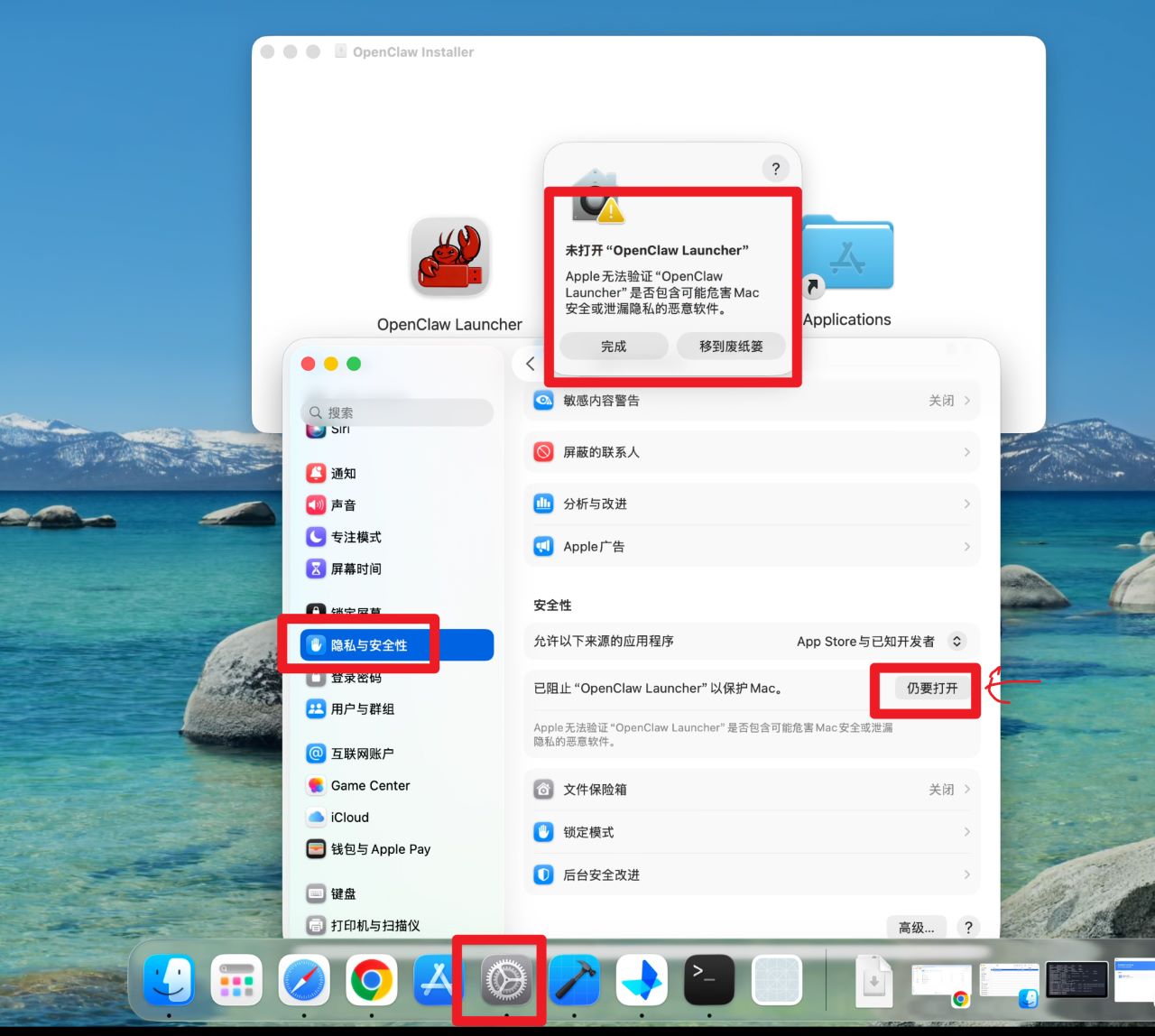Expand the 分析与改进 row chevron
The image size is (1155, 1036).
pyautogui.click(x=966, y=504)
